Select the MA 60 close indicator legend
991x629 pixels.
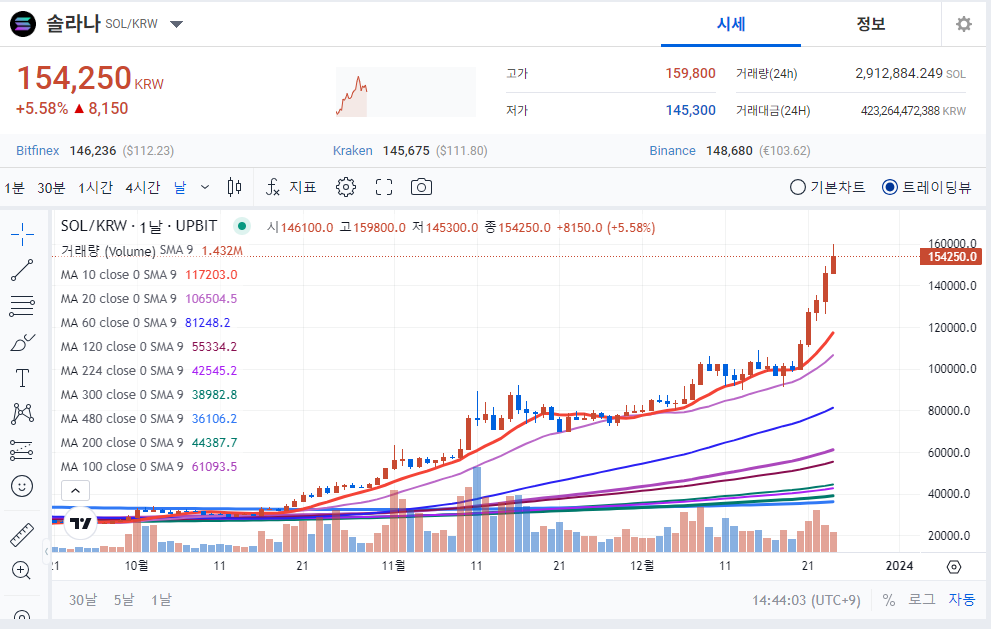(x=145, y=322)
